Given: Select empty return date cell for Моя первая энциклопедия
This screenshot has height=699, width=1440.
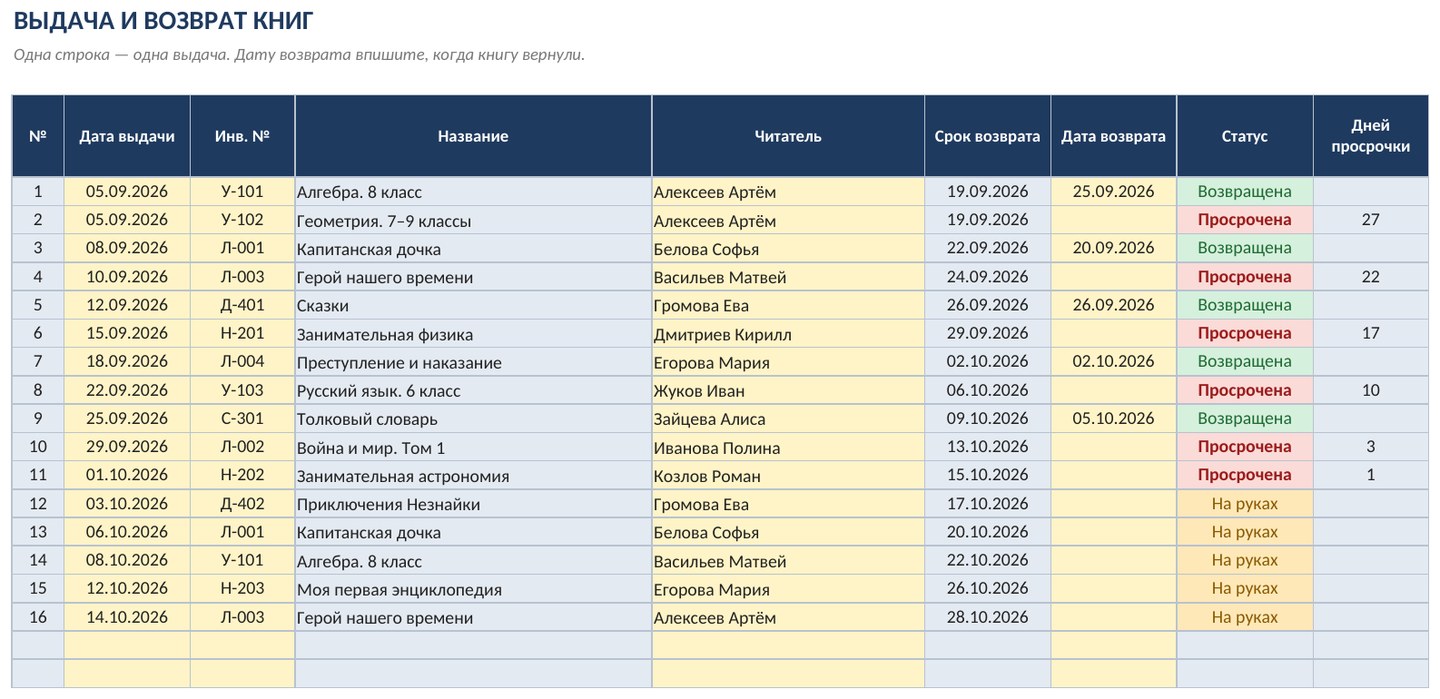Looking at the screenshot, I should 1113,589.
